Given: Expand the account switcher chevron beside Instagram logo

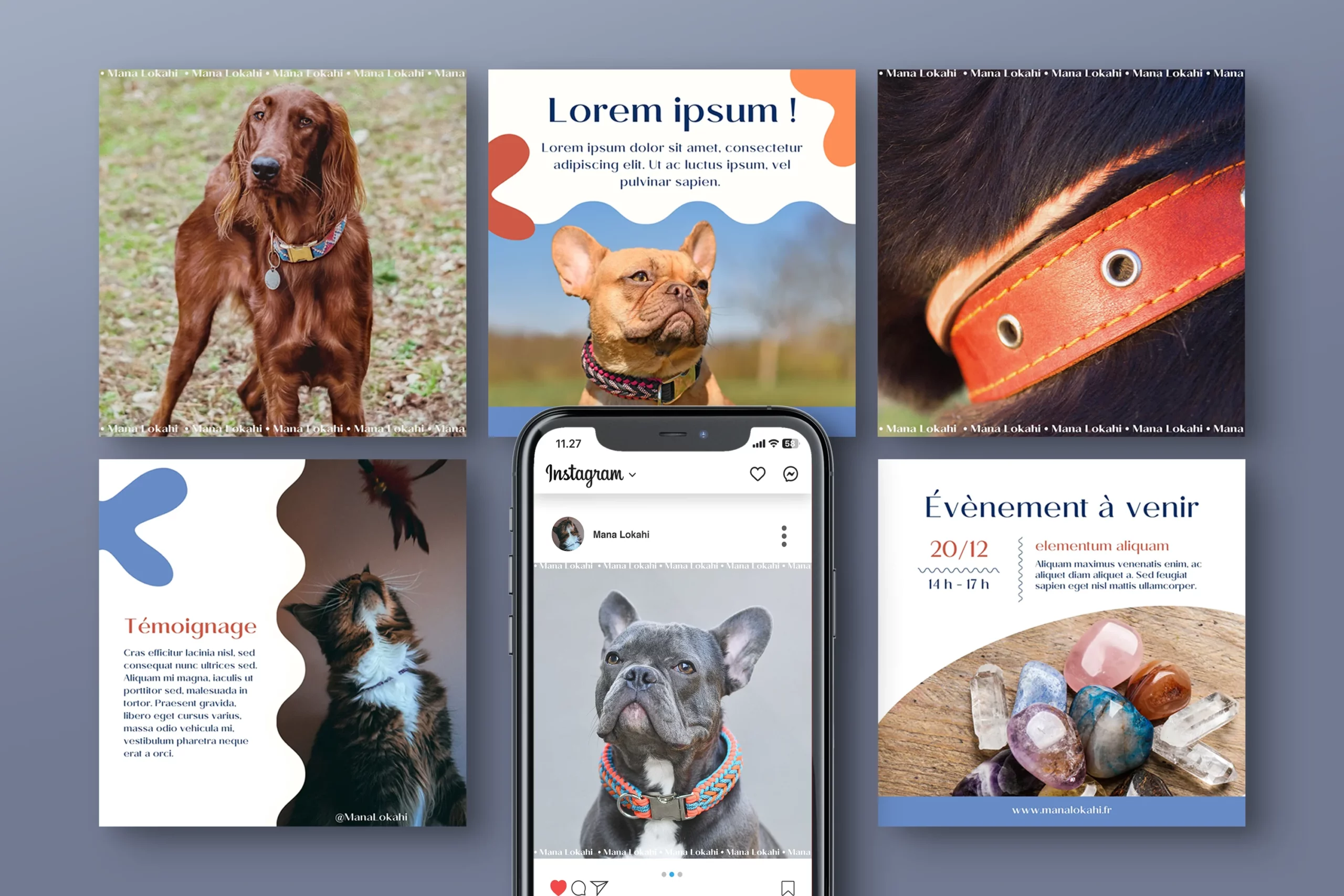Looking at the screenshot, I should tap(632, 475).
